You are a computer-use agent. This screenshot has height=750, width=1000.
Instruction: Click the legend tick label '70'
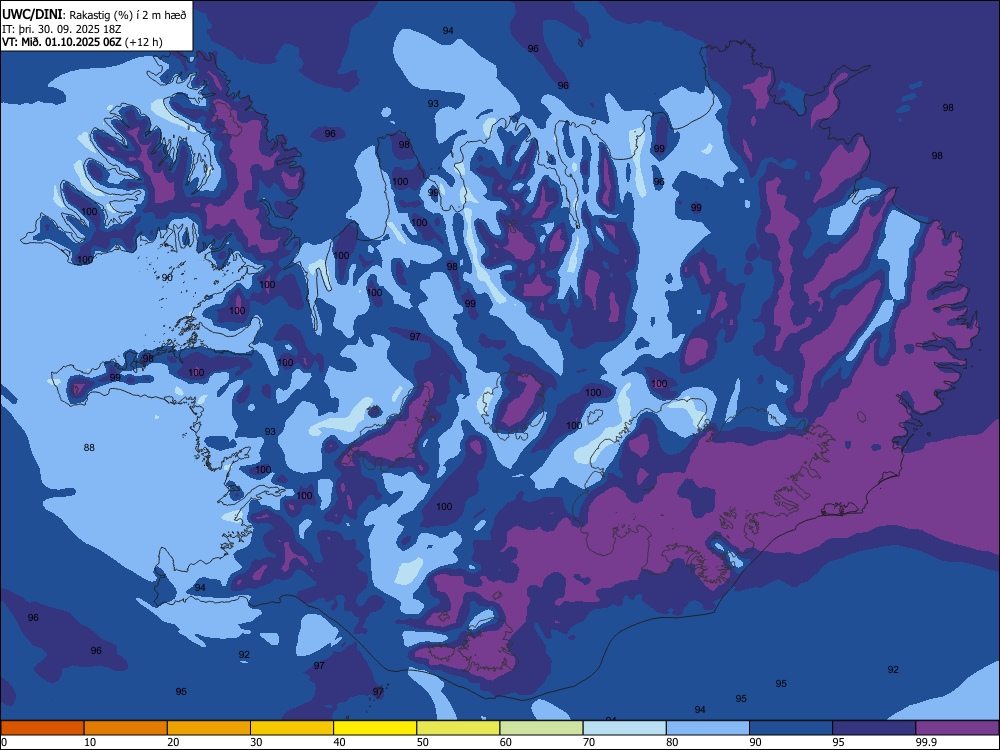(x=589, y=742)
